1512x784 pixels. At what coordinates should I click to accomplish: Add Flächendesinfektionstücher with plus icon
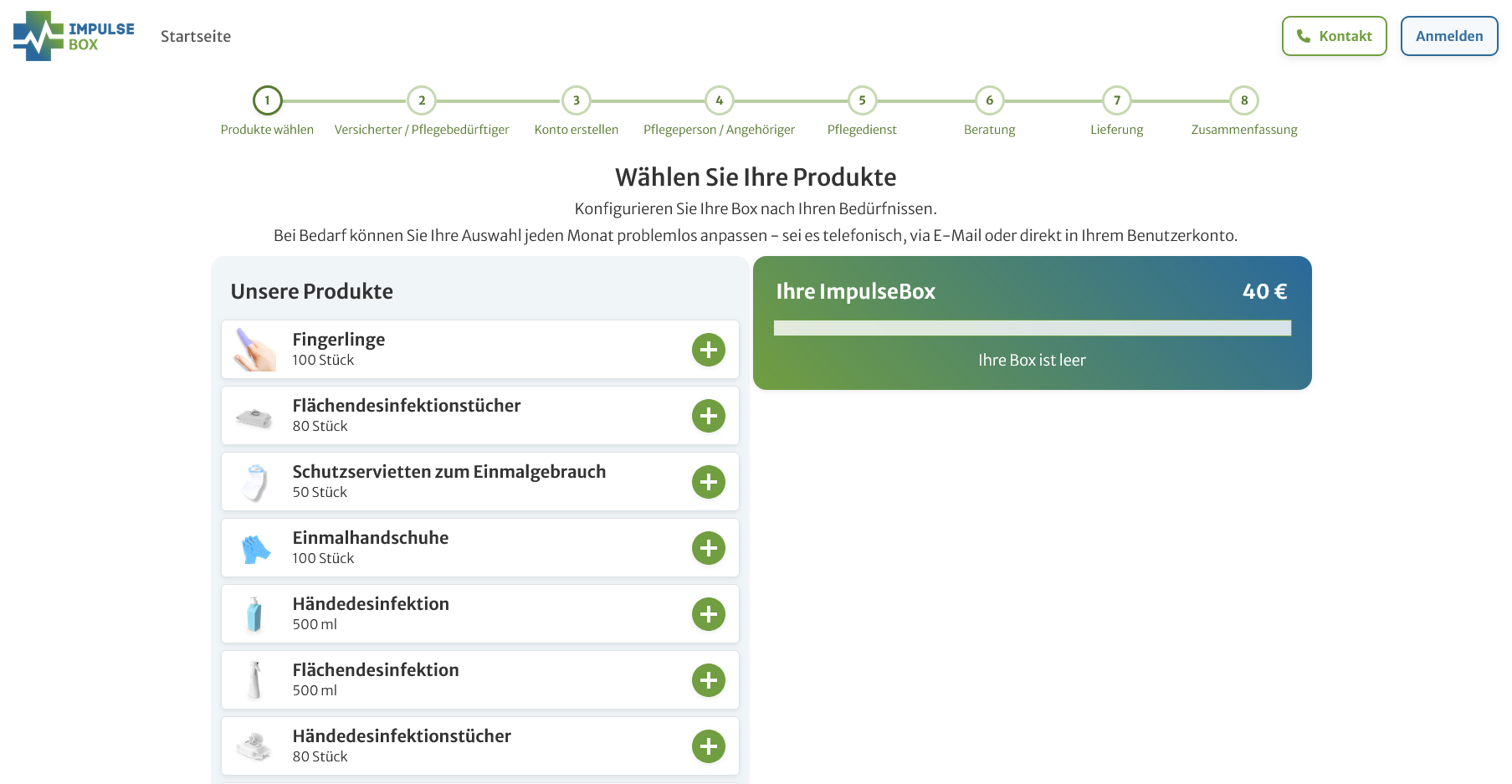(x=708, y=416)
